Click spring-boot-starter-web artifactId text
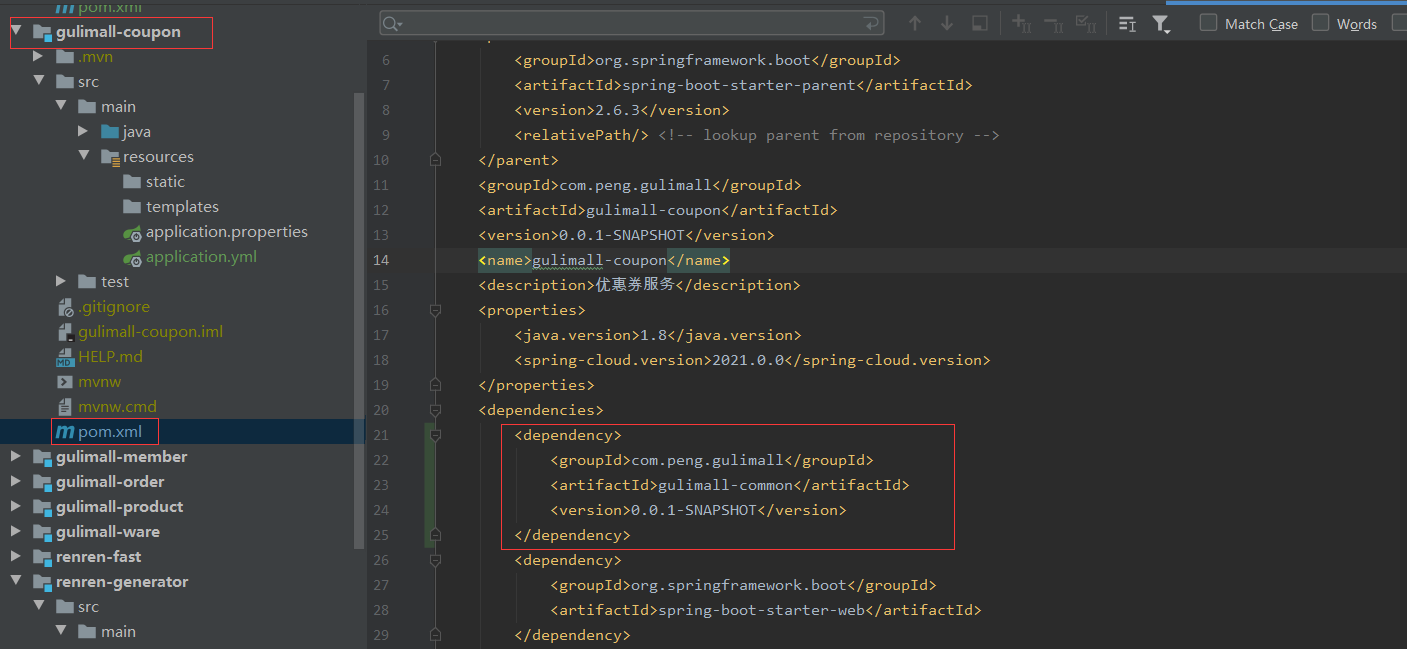This screenshot has height=649, width=1407. point(762,610)
